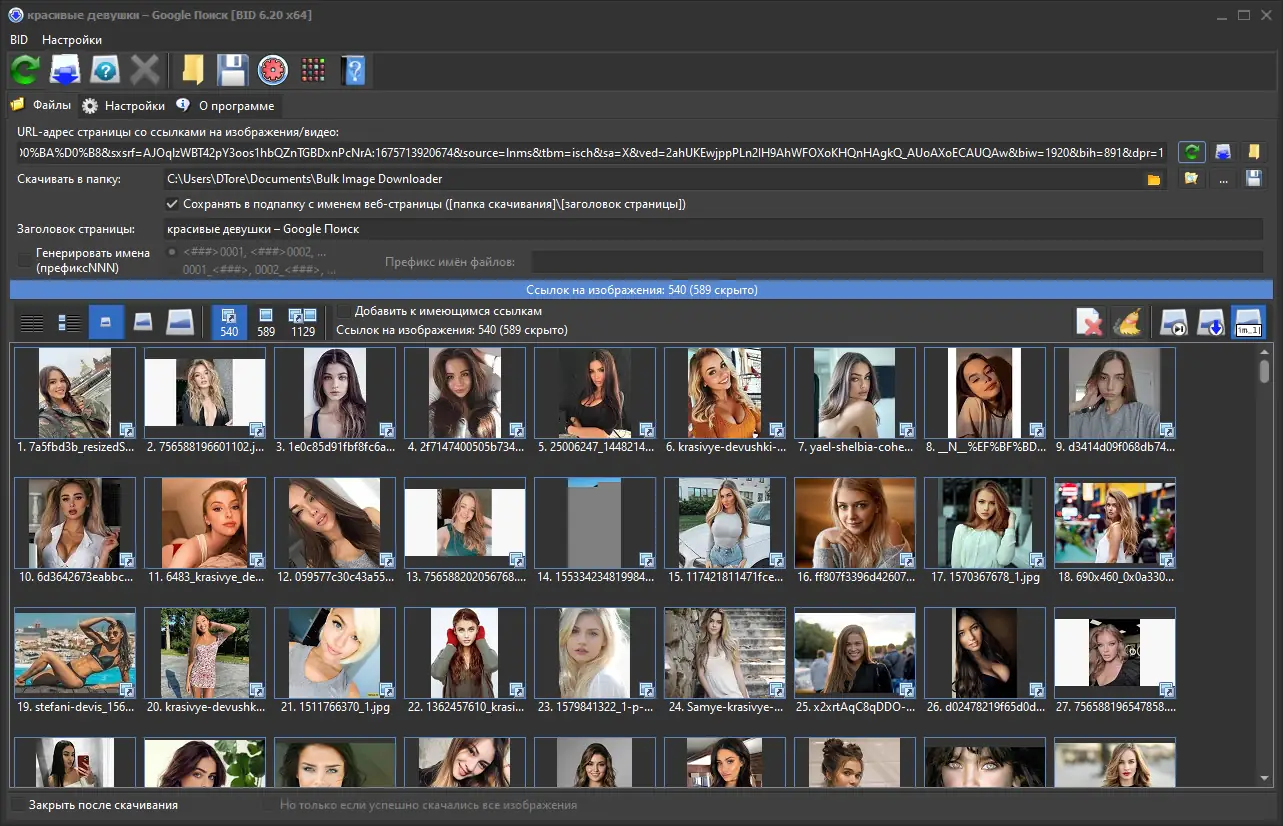Click the '...' browse folder button
Image resolution: width=1283 pixels, height=826 pixels.
pyautogui.click(x=1223, y=180)
